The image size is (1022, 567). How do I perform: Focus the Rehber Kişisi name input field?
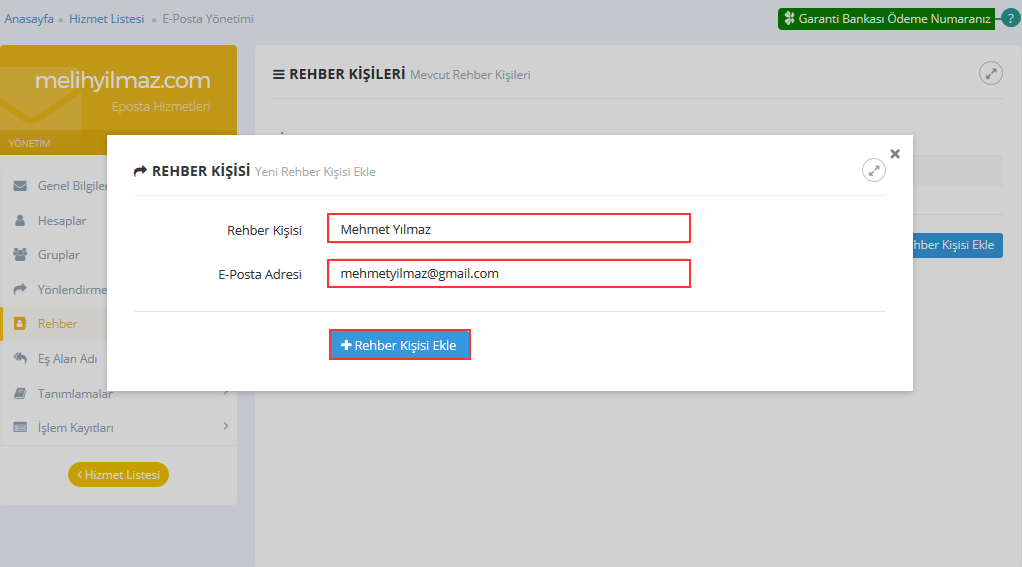508,229
